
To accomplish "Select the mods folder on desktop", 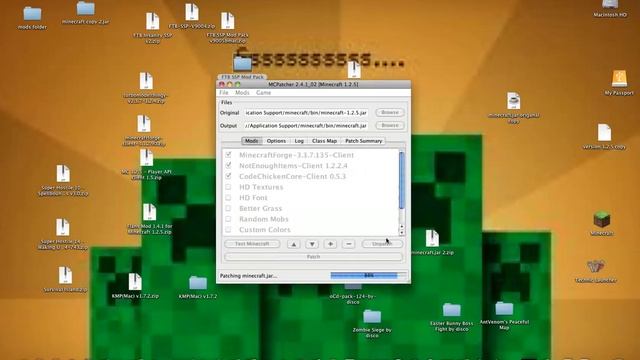I will pyautogui.click(x=32, y=14).
